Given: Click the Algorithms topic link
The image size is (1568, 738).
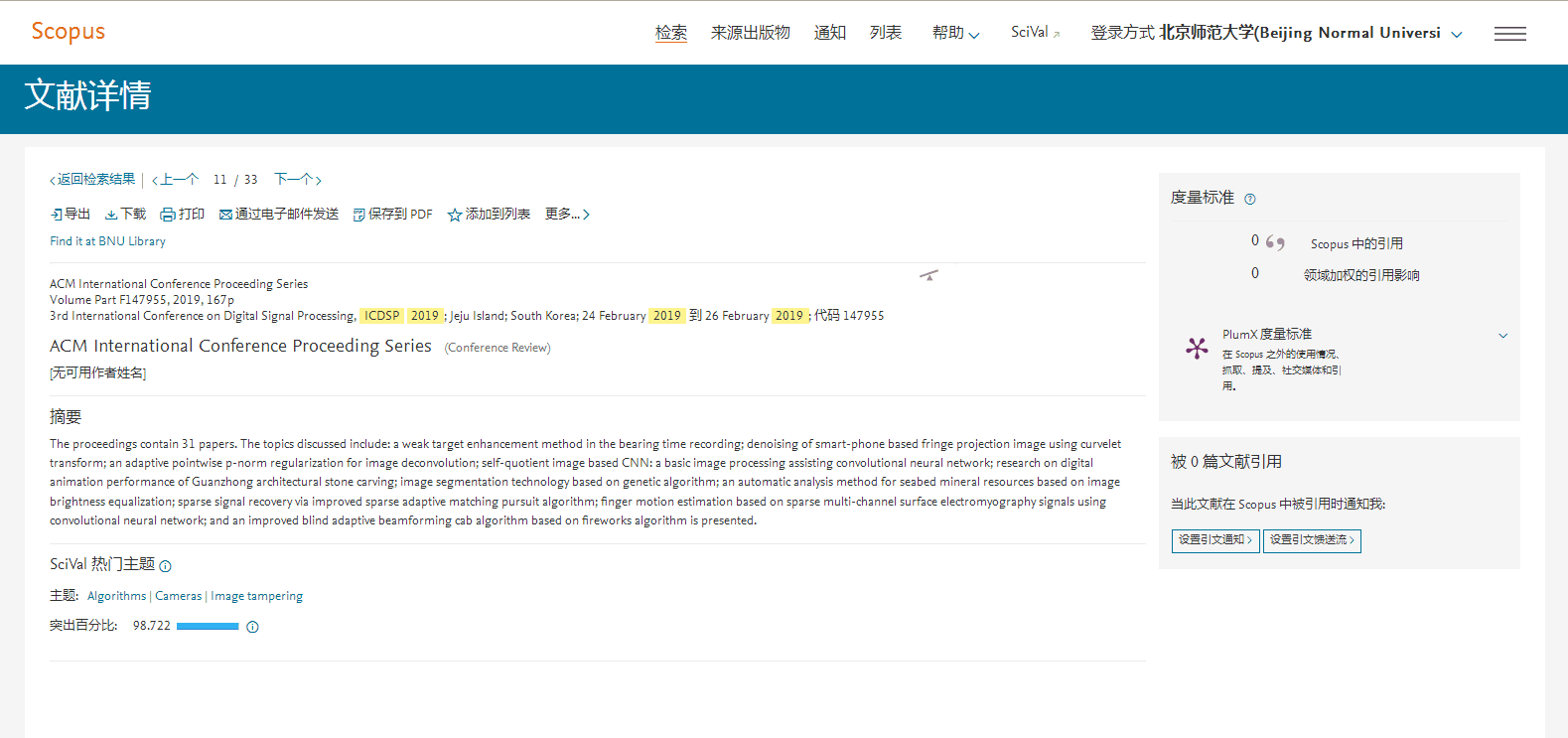Looking at the screenshot, I should (x=117, y=596).
